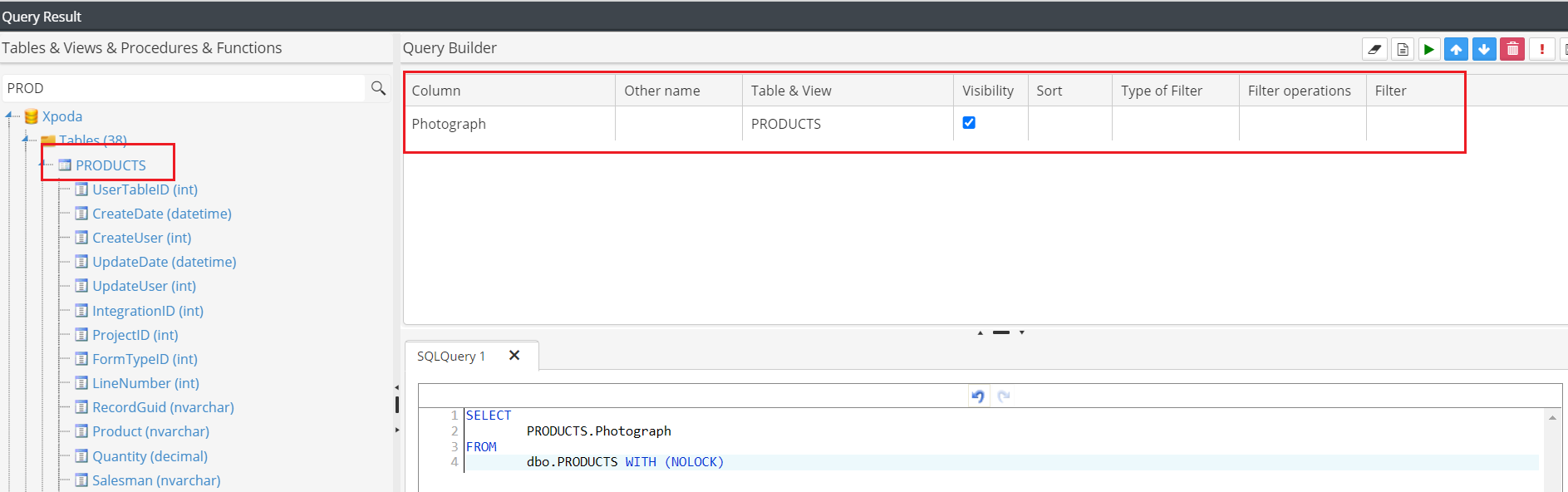Select Salesman (nvarchar) column
The height and width of the screenshot is (492, 1568).
[x=156, y=480]
